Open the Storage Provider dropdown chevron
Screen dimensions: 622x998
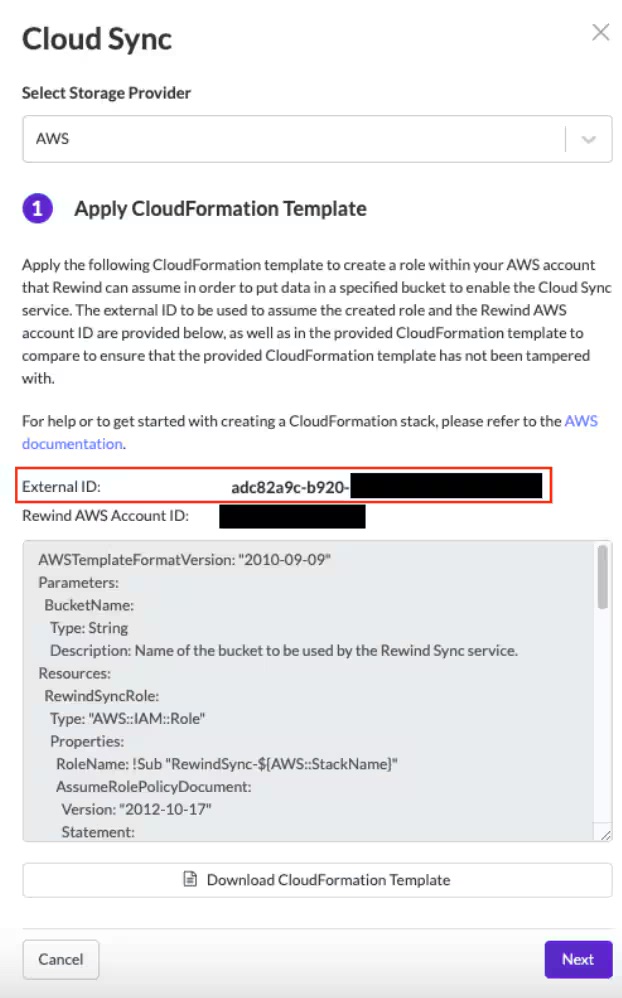(x=589, y=139)
